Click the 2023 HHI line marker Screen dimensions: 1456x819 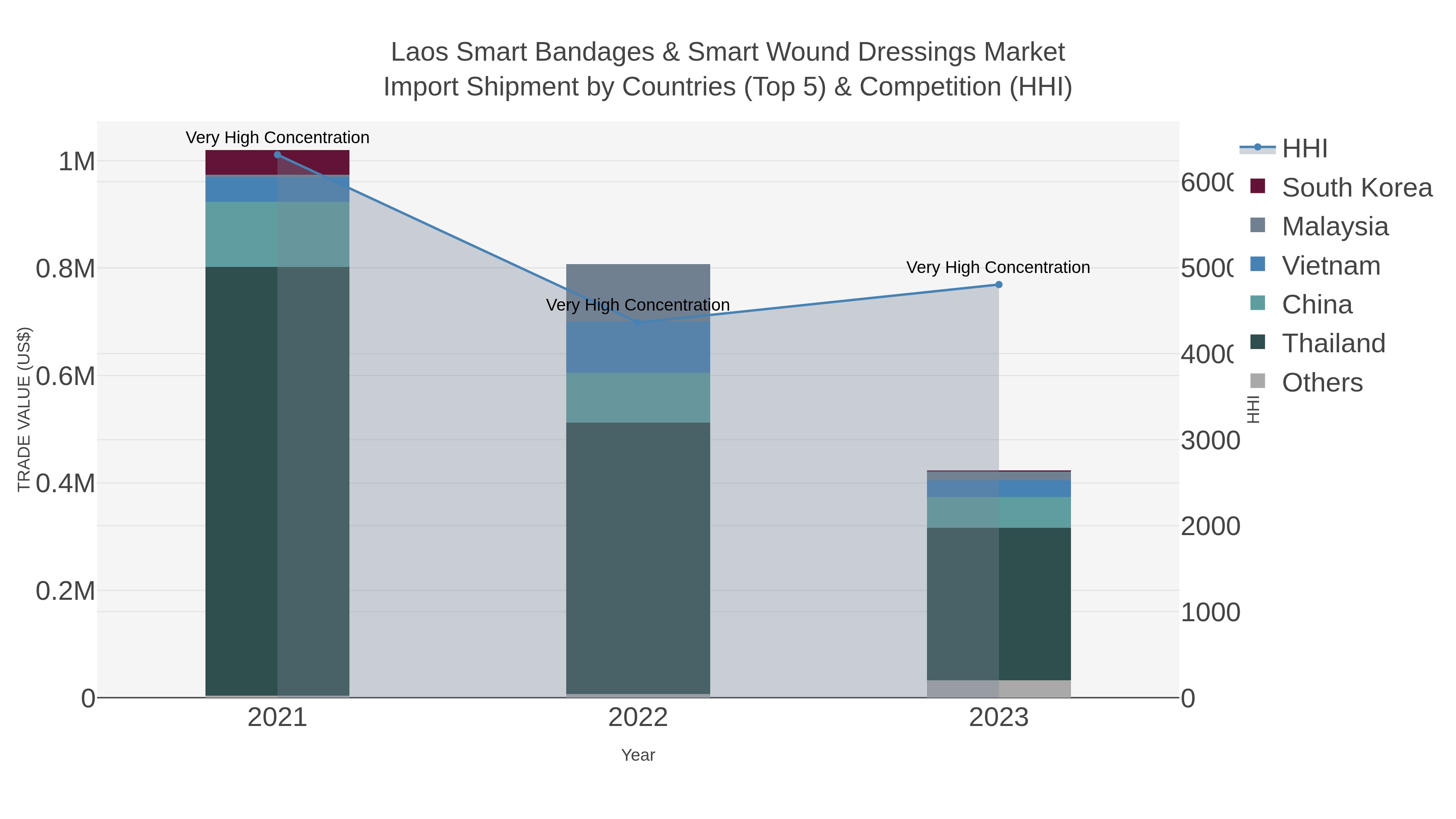click(999, 285)
